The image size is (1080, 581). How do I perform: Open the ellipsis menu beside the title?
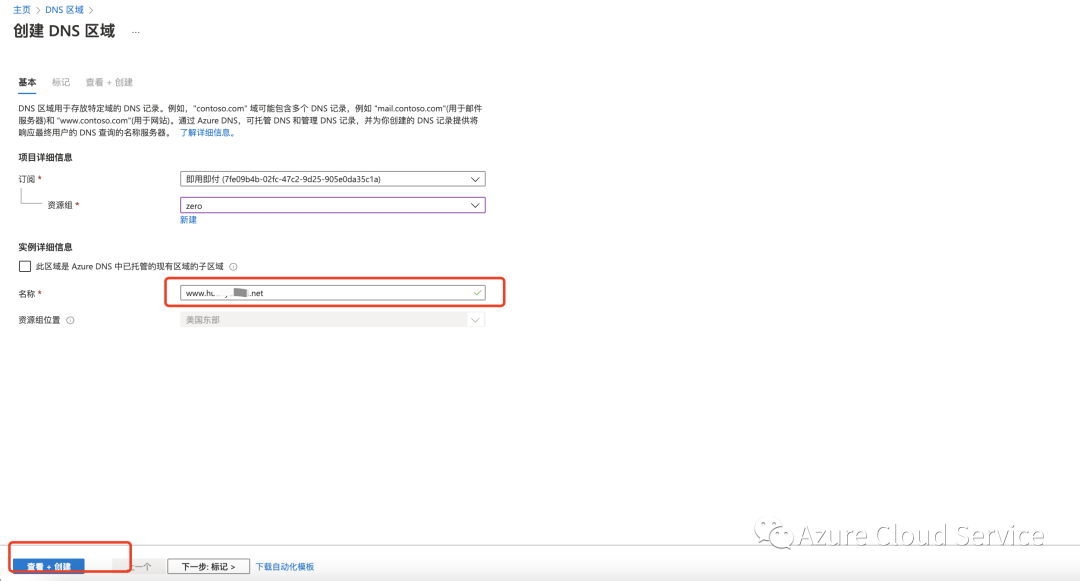pos(136,32)
